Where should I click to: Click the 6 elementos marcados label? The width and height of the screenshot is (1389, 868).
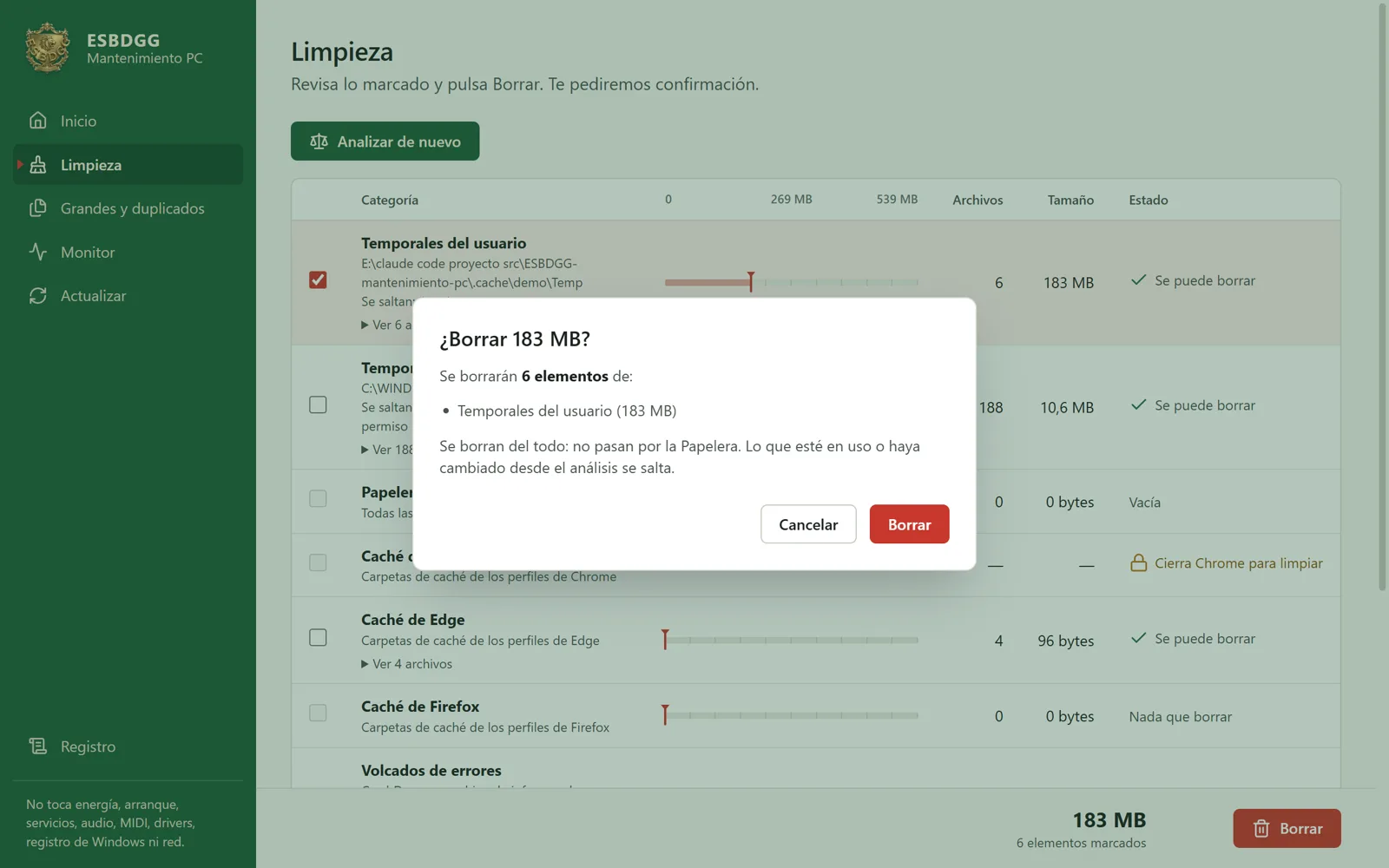[x=1081, y=843]
